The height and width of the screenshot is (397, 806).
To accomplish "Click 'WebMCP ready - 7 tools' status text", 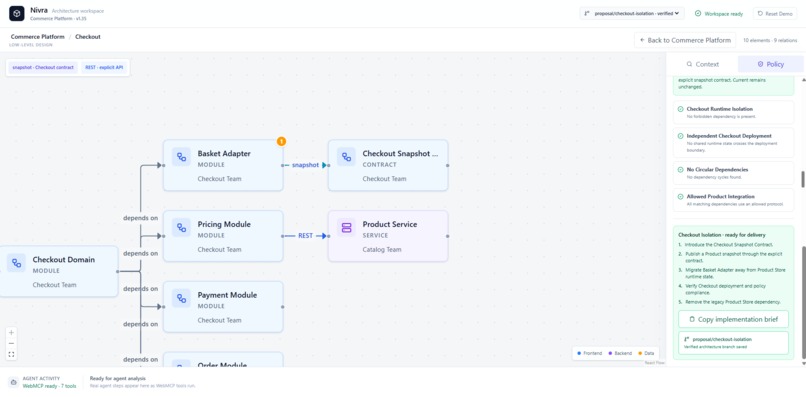I will [x=49, y=386].
